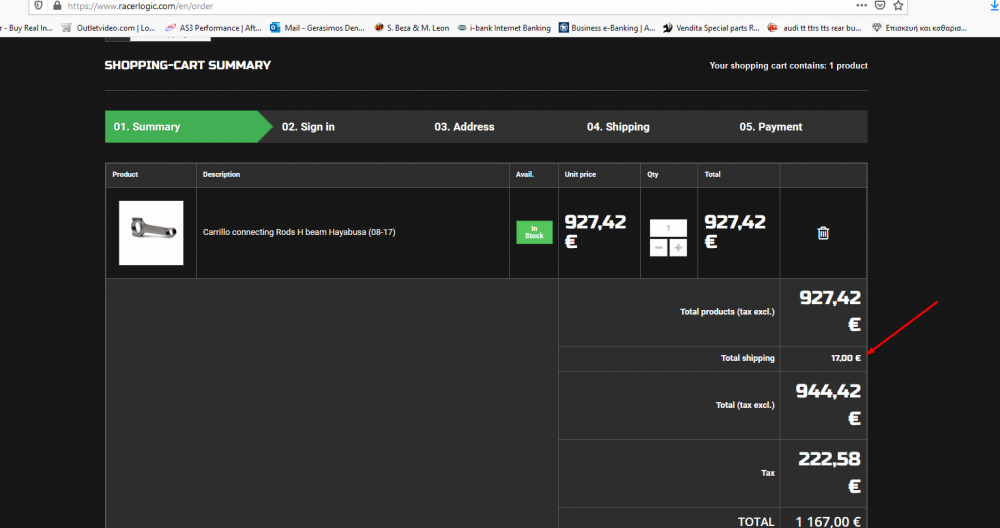Go to the 03. Address step
This screenshot has height=528, width=1000.
point(464,127)
